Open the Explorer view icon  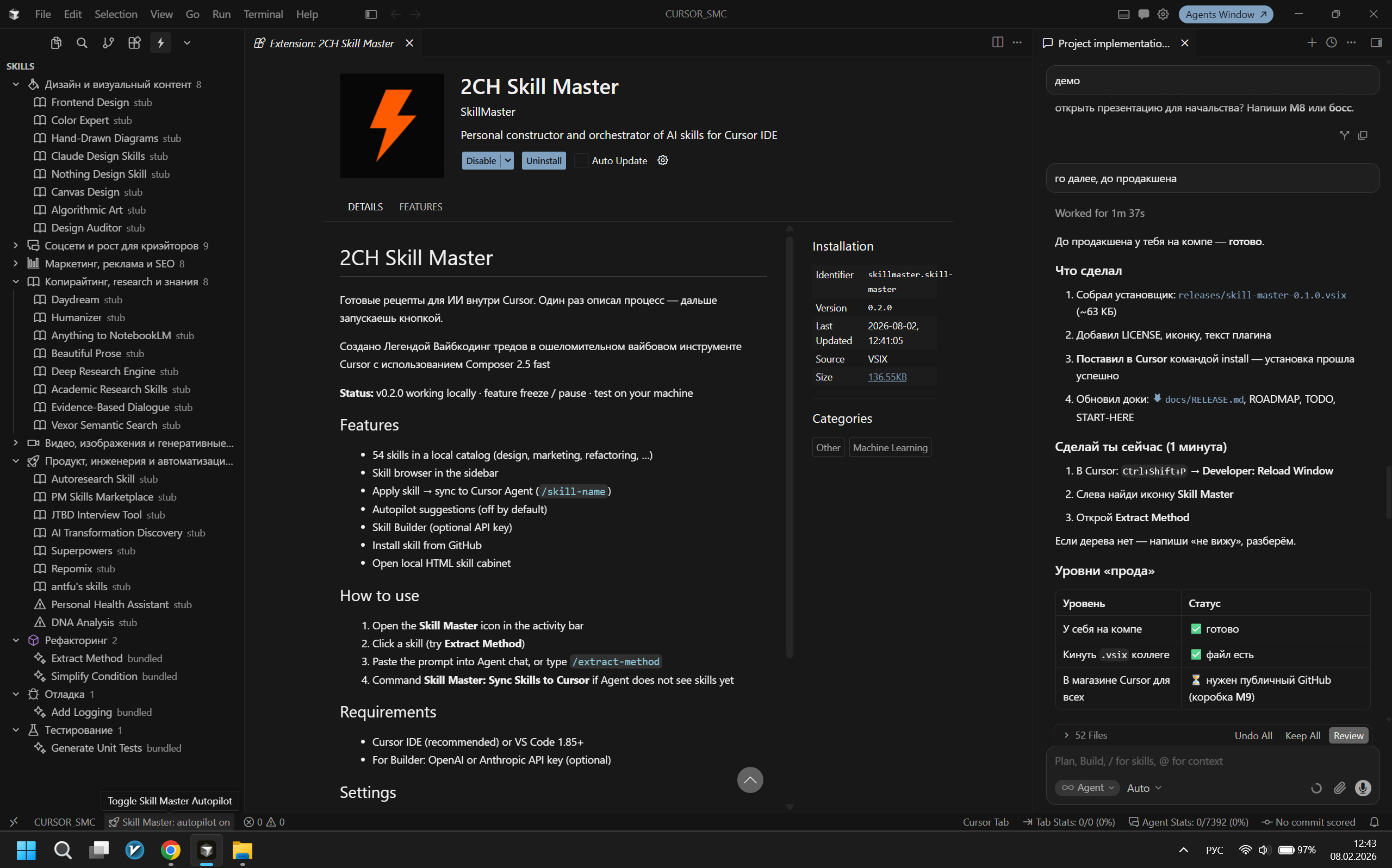(55, 43)
